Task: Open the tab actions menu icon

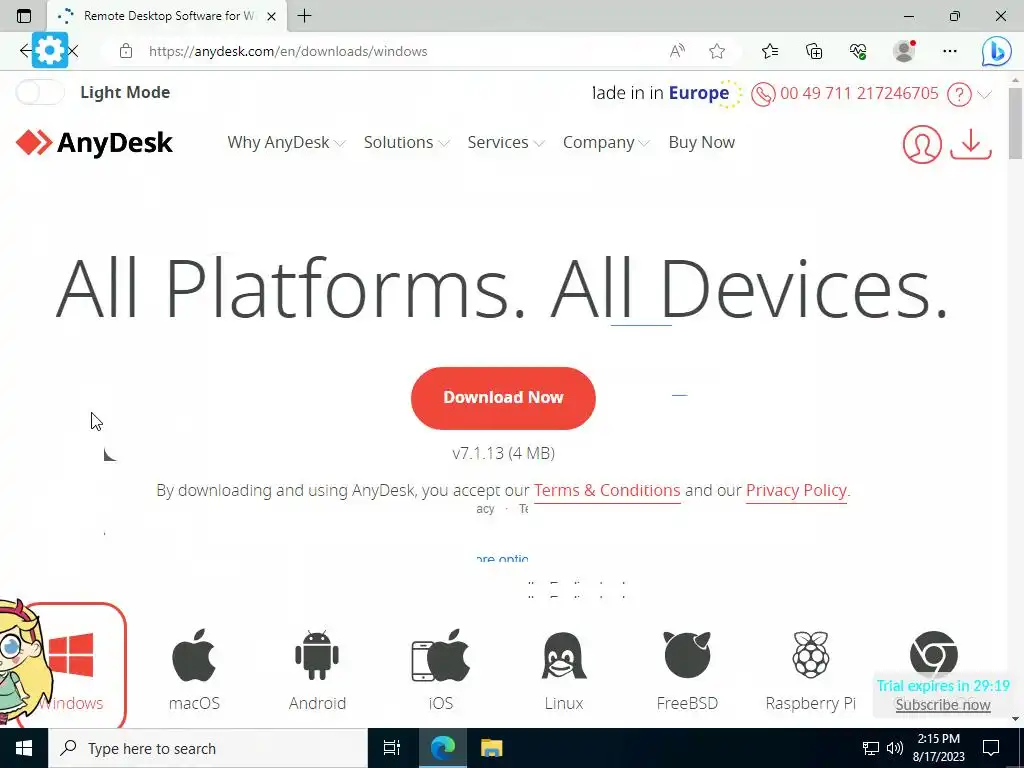Action: (24, 16)
